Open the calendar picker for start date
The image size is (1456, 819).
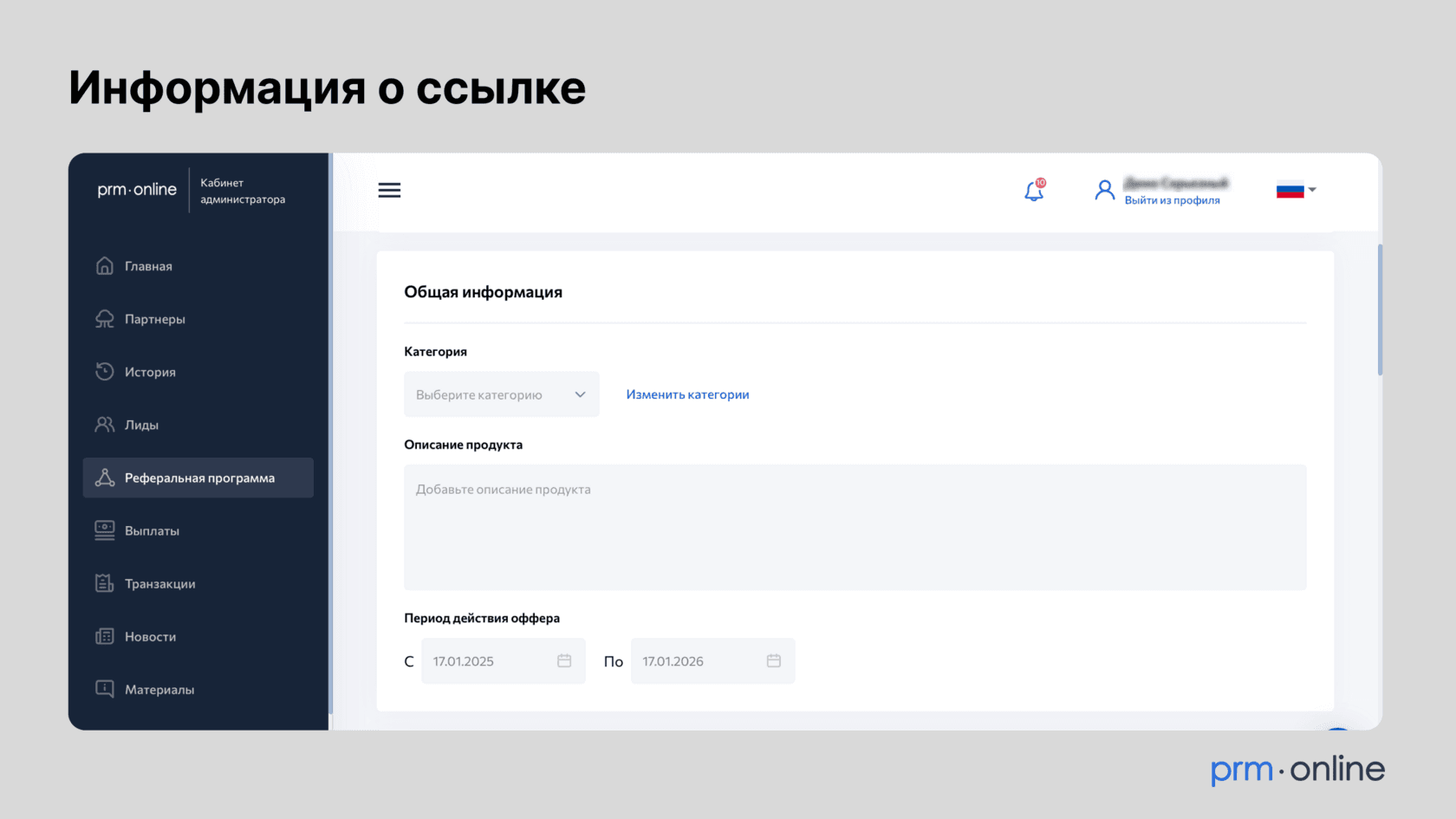[564, 660]
